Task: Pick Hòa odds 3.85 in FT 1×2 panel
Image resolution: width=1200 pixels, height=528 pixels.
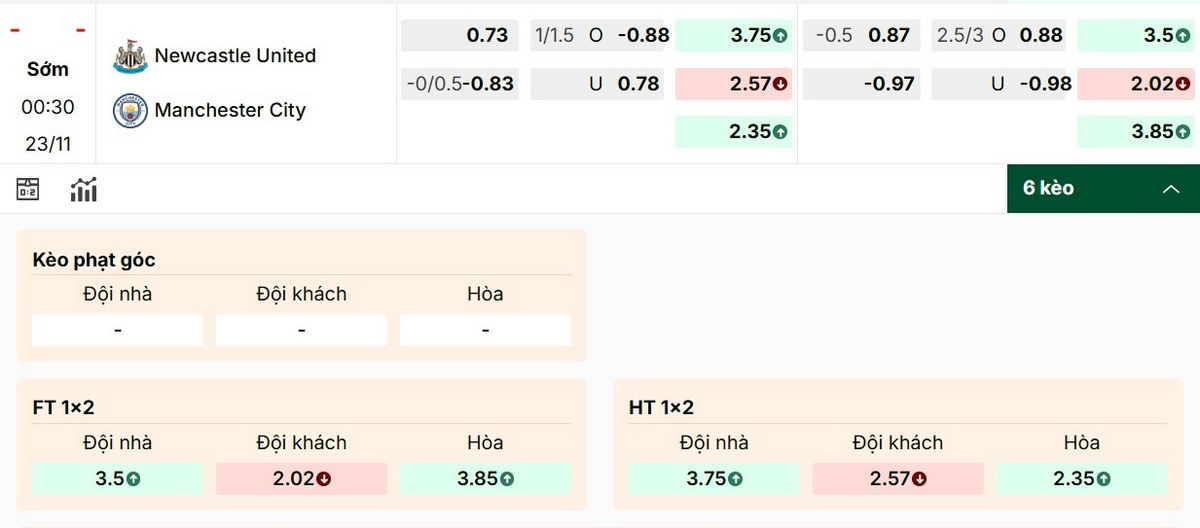Action: point(485,479)
